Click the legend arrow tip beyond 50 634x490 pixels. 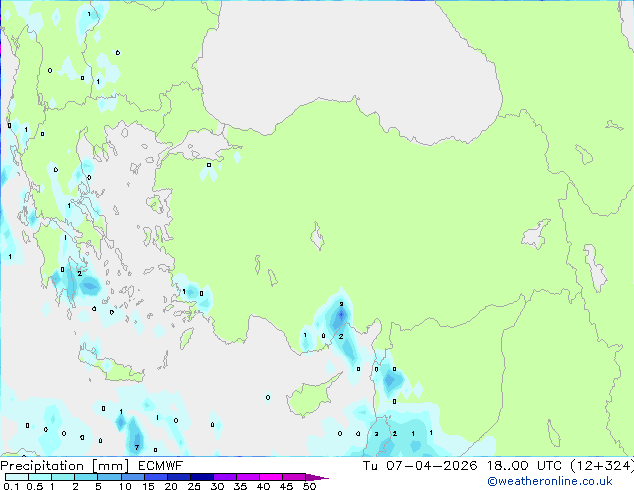[317, 477]
